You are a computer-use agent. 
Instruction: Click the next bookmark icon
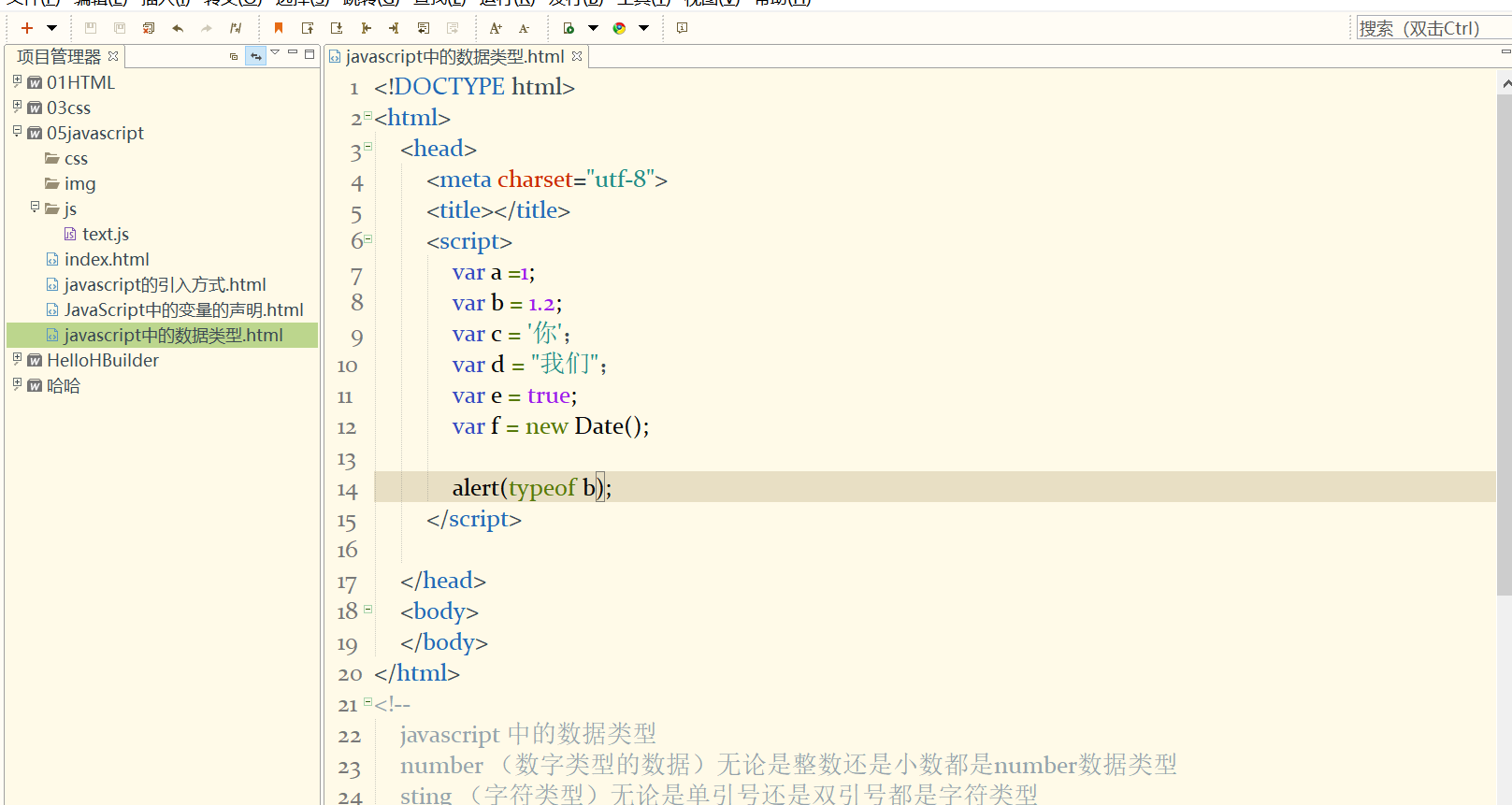(337, 28)
